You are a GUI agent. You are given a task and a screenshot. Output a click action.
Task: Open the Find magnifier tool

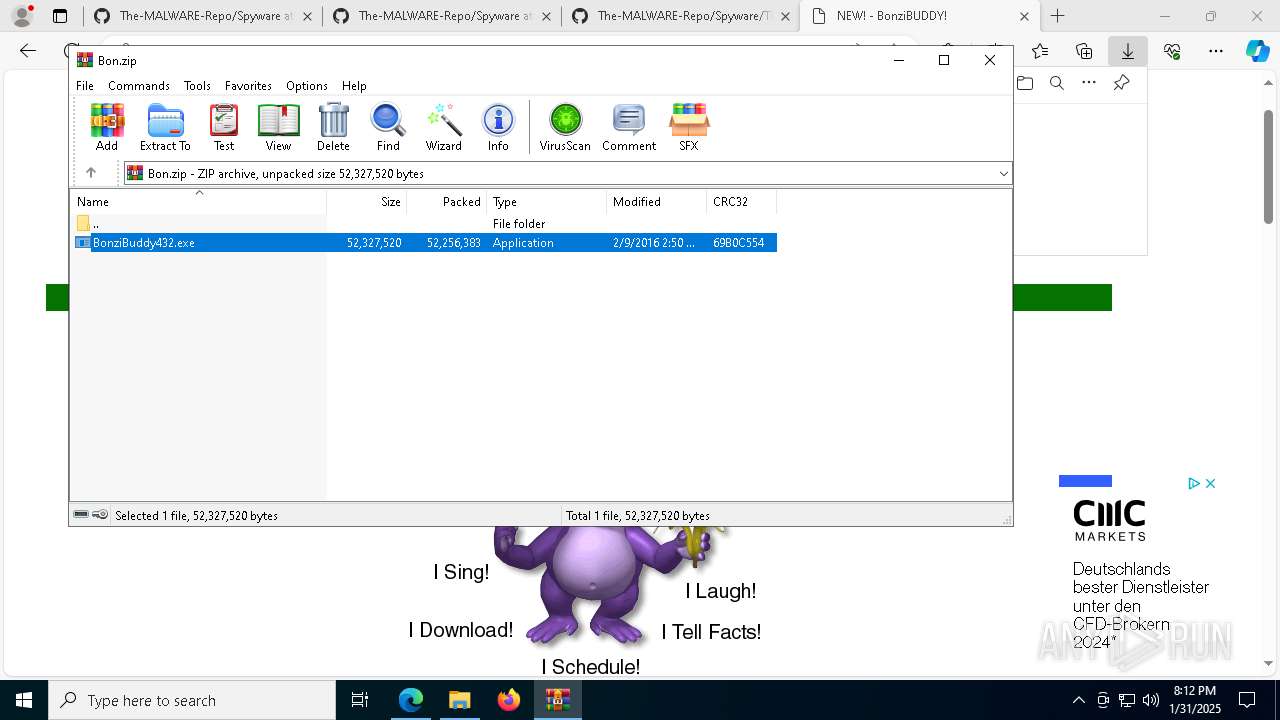tap(388, 127)
